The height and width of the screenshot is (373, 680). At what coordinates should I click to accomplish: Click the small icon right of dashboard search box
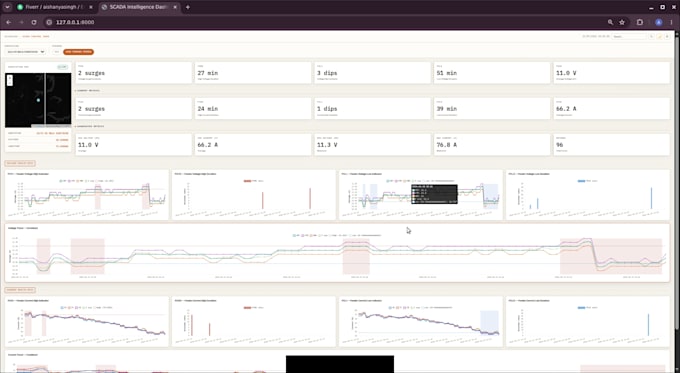tap(651, 36)
